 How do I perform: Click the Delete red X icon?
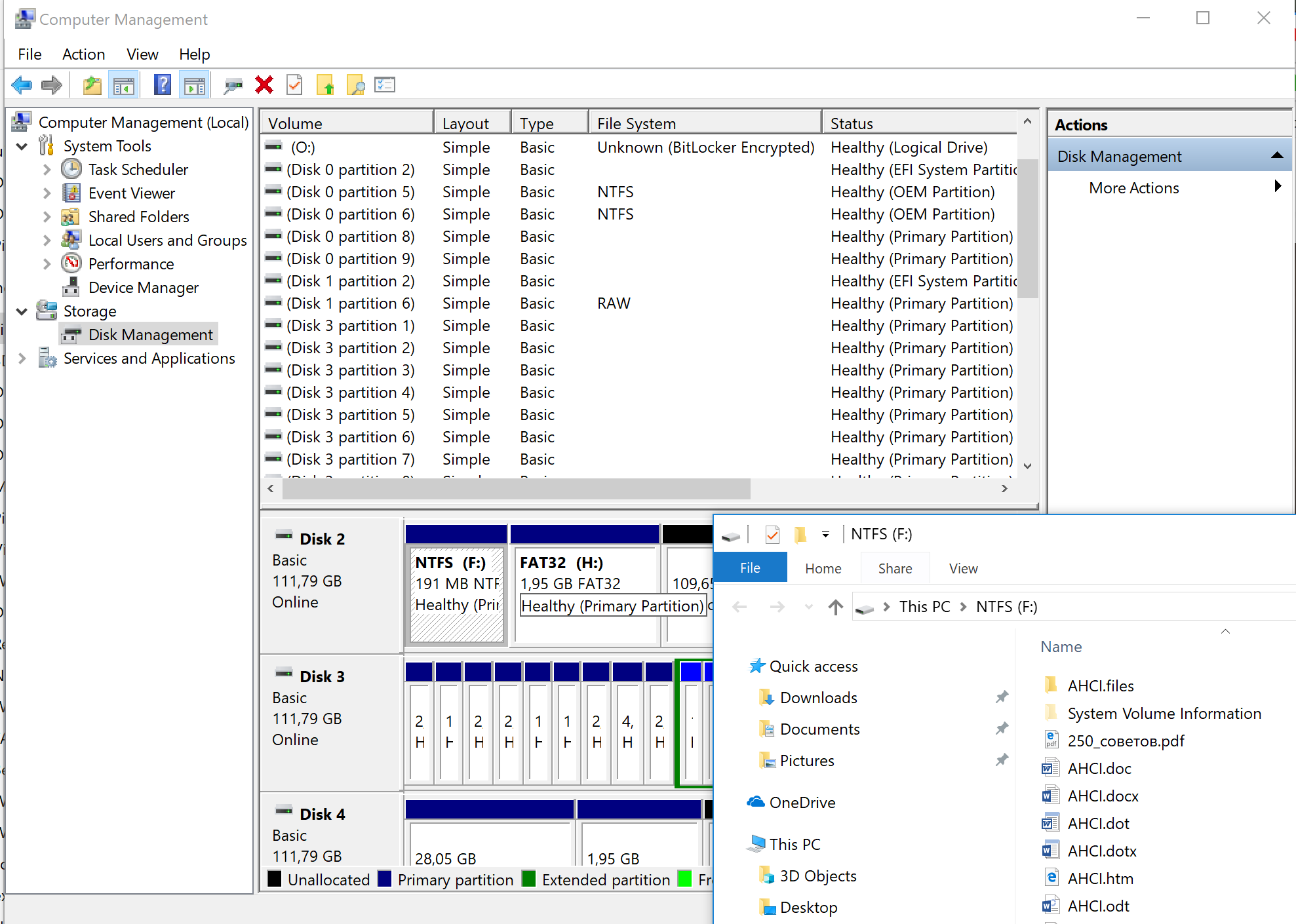click(264, 84)
